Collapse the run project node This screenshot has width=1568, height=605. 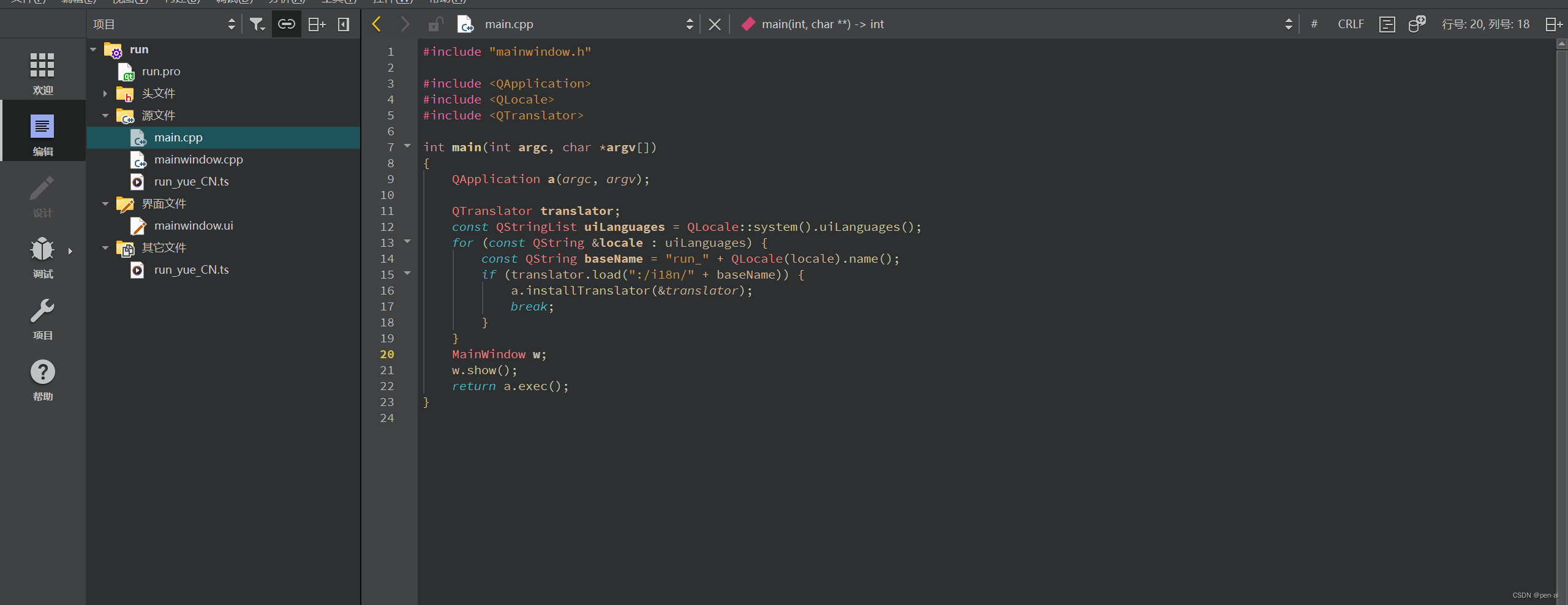pos(93,50)
